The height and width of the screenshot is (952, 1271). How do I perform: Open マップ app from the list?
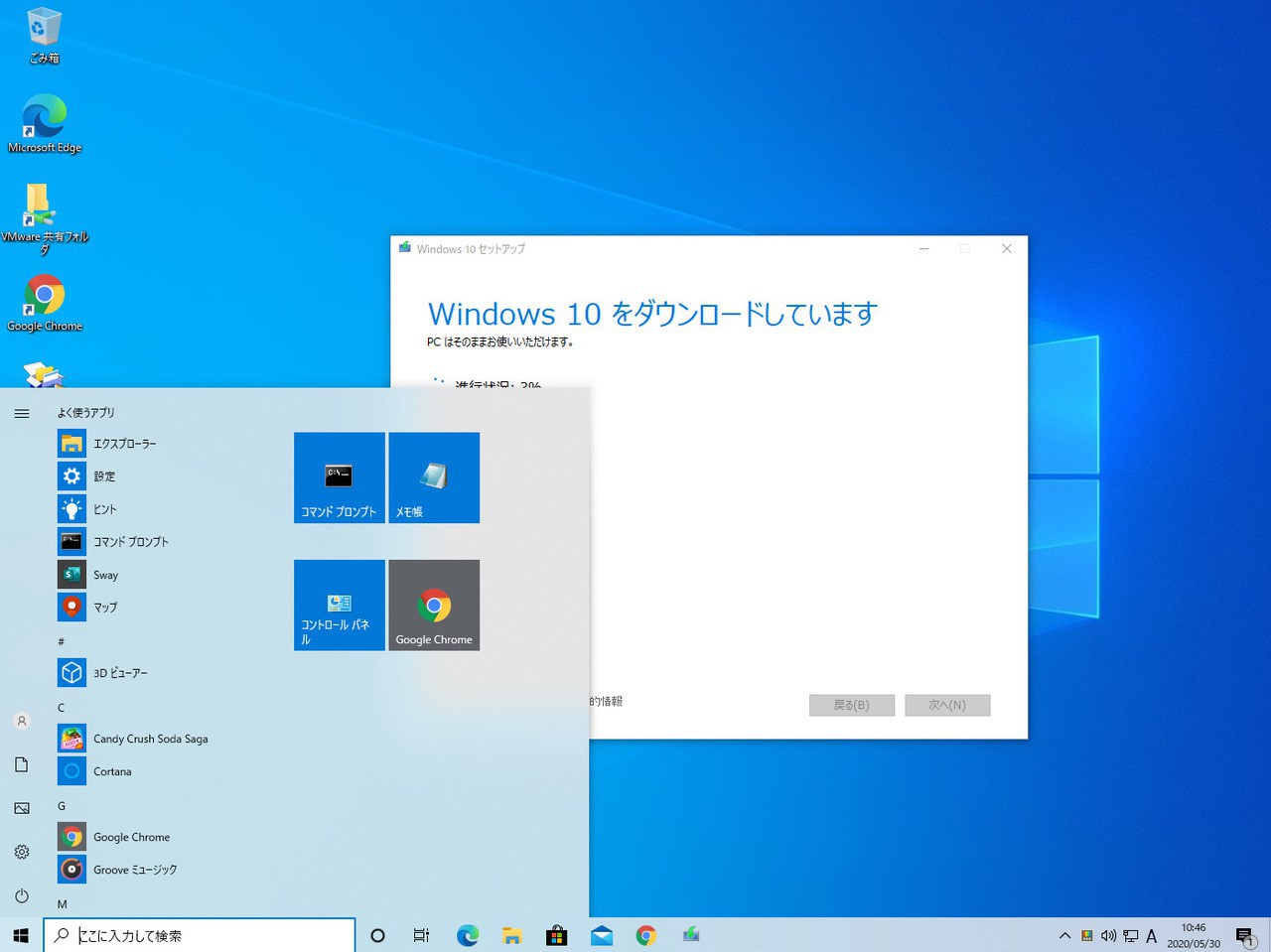[x=105, y=607]
